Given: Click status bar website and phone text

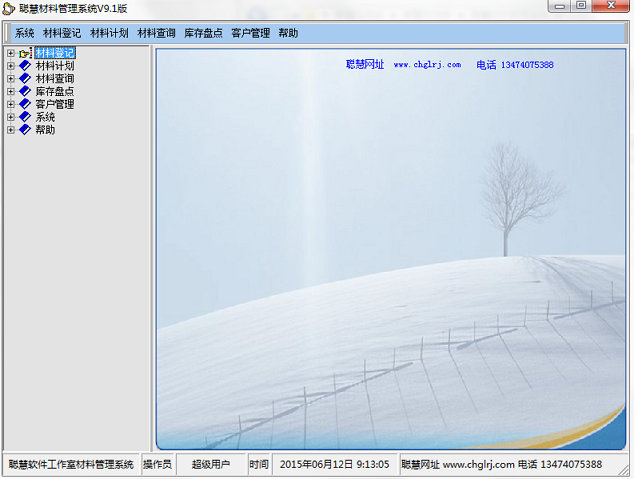Looking at the screenshot, I should pos(501,464).
